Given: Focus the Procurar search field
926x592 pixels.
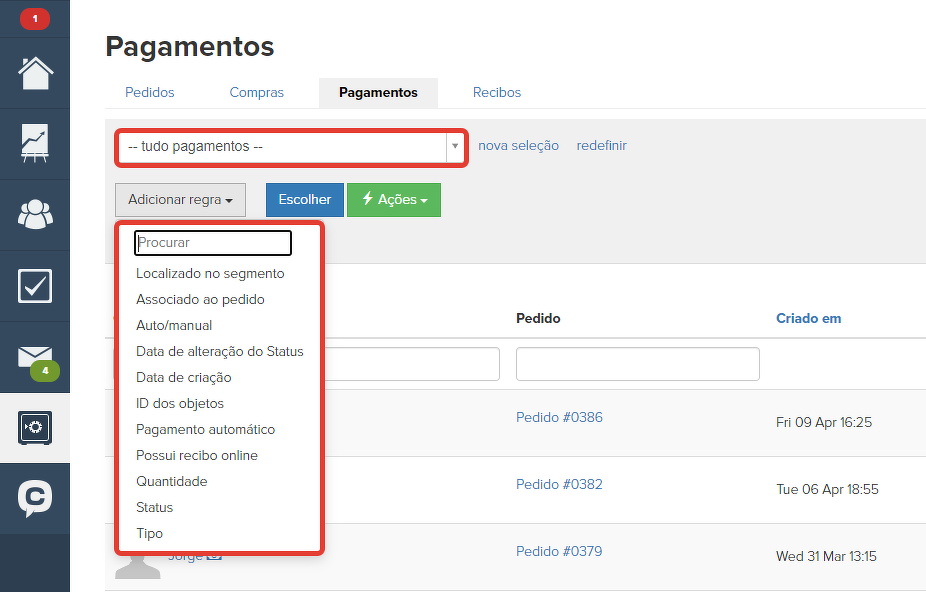Looking at the screenshot, I should click(213, 243).
